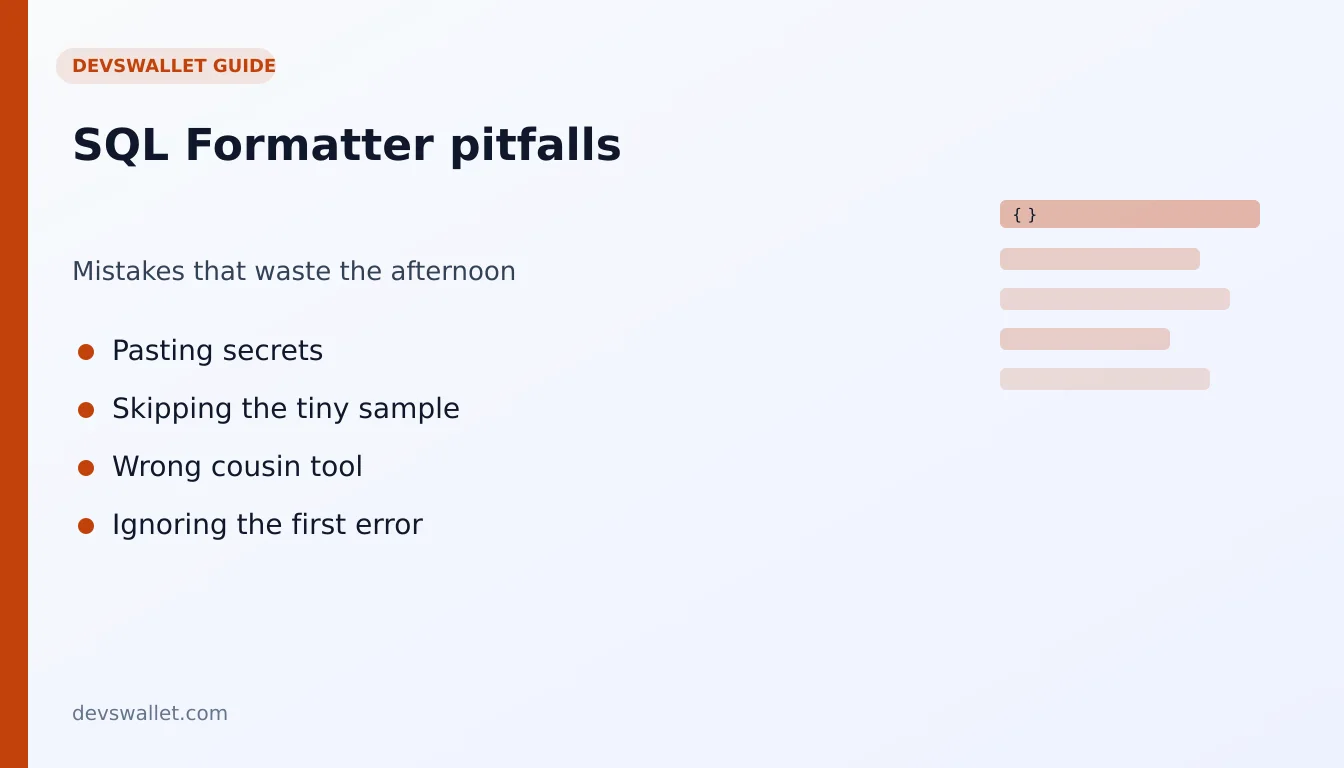Select the Skipping the tiny sample item

286,409
